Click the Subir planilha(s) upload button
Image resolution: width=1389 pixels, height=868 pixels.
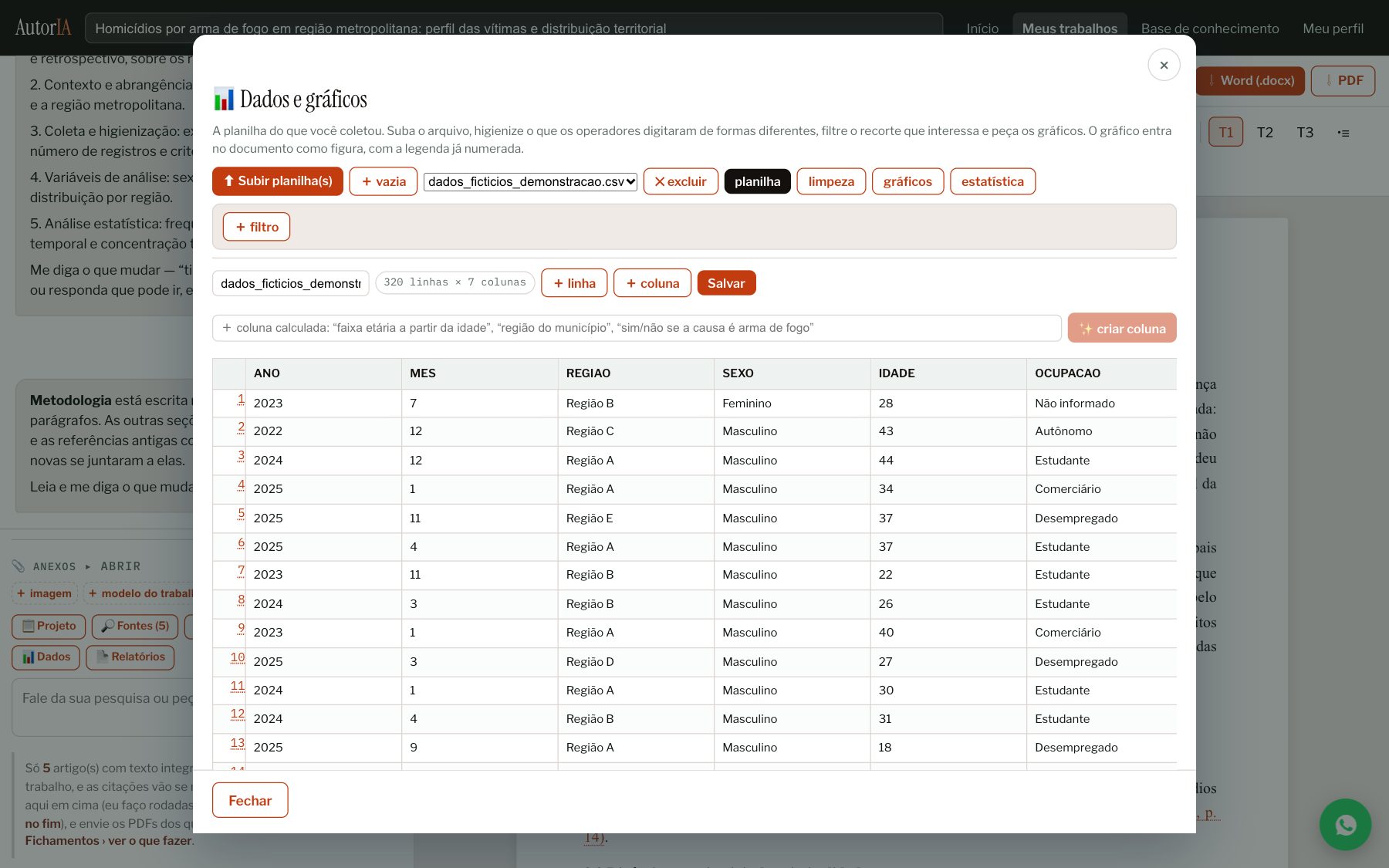click(x=278, y=181)
